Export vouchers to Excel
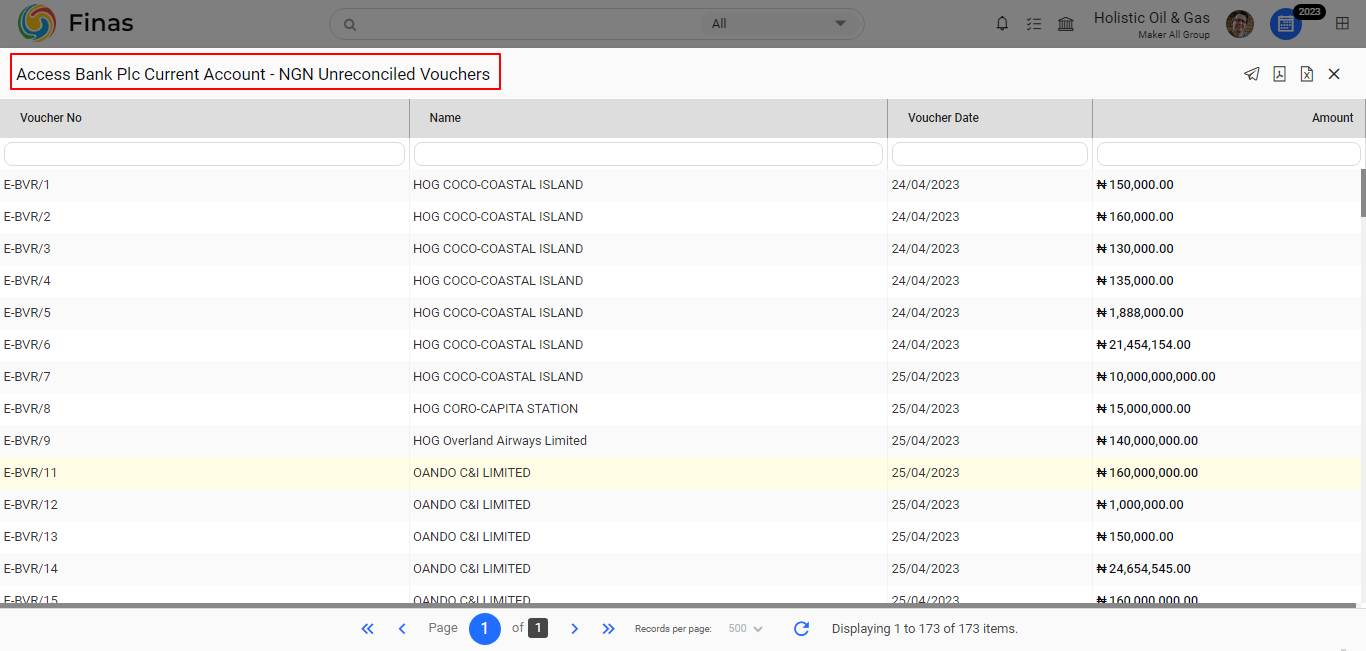 pyautogui.click(x=1306, y=74)
